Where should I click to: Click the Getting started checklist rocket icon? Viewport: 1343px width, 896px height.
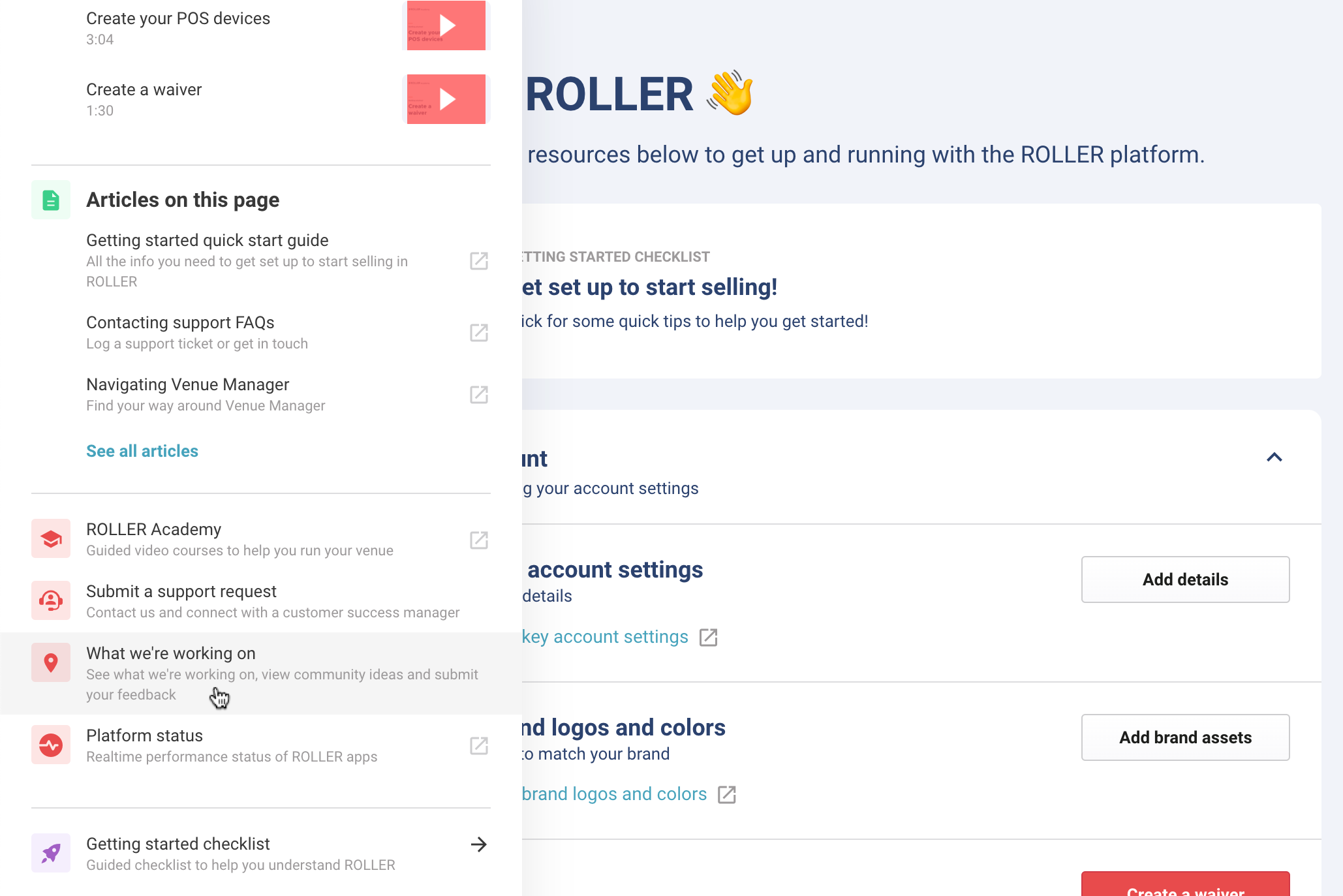point(51,854)
